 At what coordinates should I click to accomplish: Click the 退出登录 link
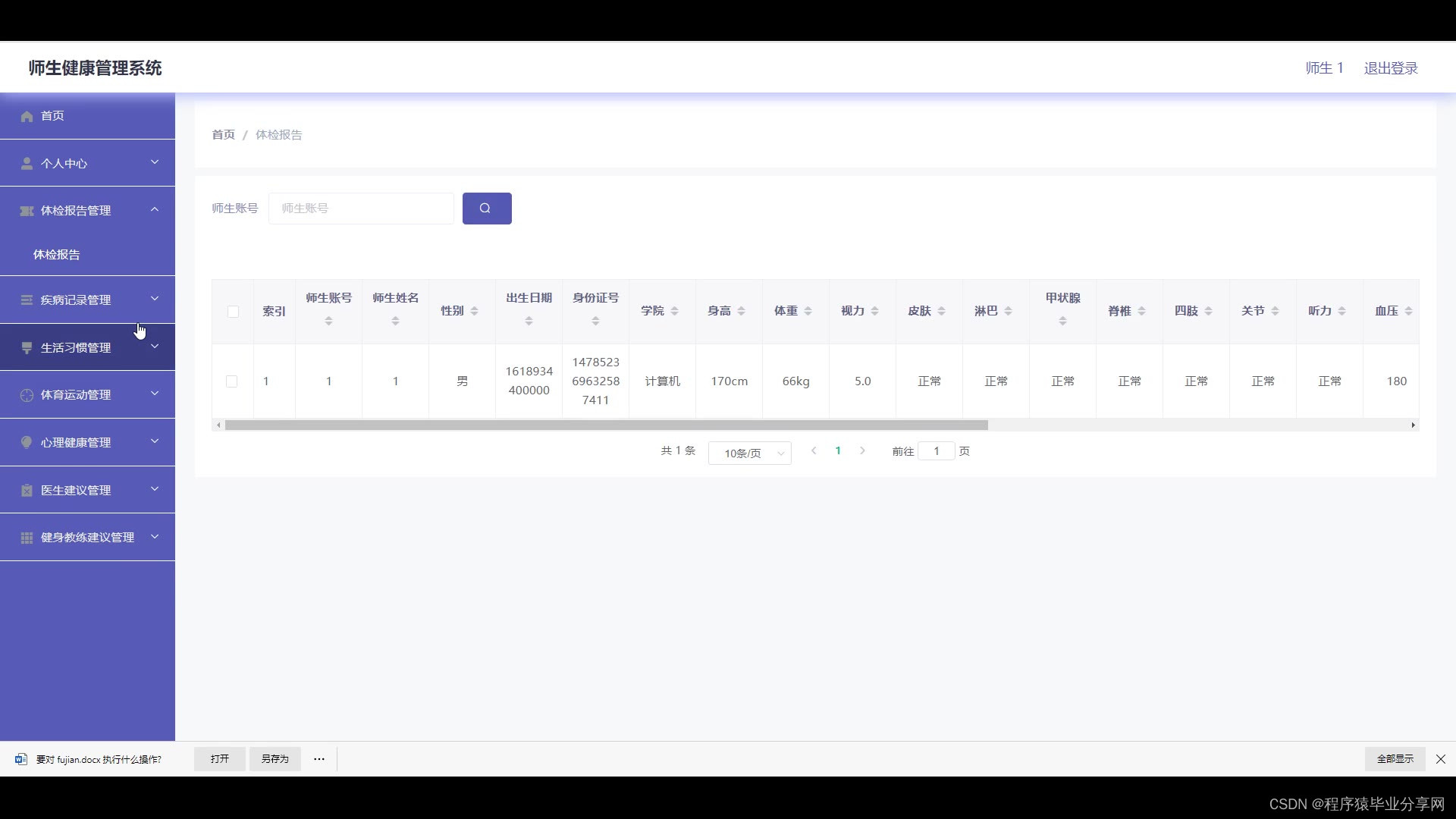click(1390, 68)
